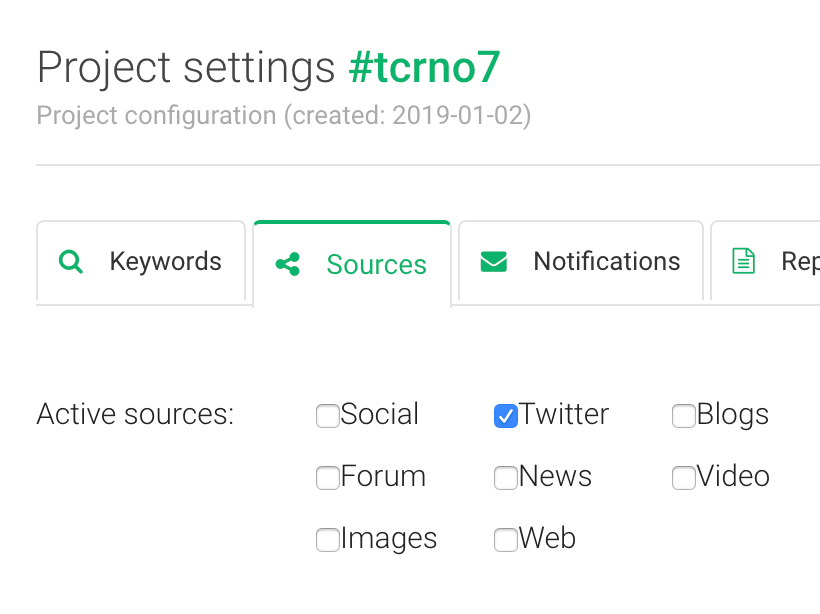The height and width of the screenshot is (614, 820).
Task: Enable the Video source
Action: 683,477
